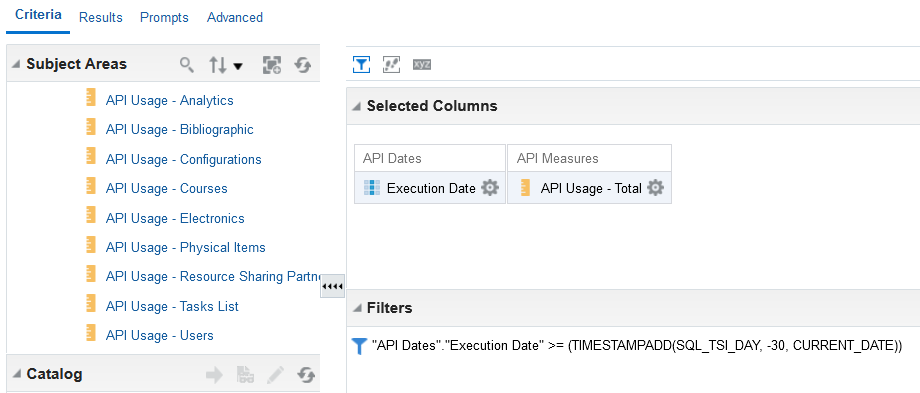The image size is (920, 393).
Task: Select API Usage - Resource Sharing Partners measure
Action: [212, 277]
